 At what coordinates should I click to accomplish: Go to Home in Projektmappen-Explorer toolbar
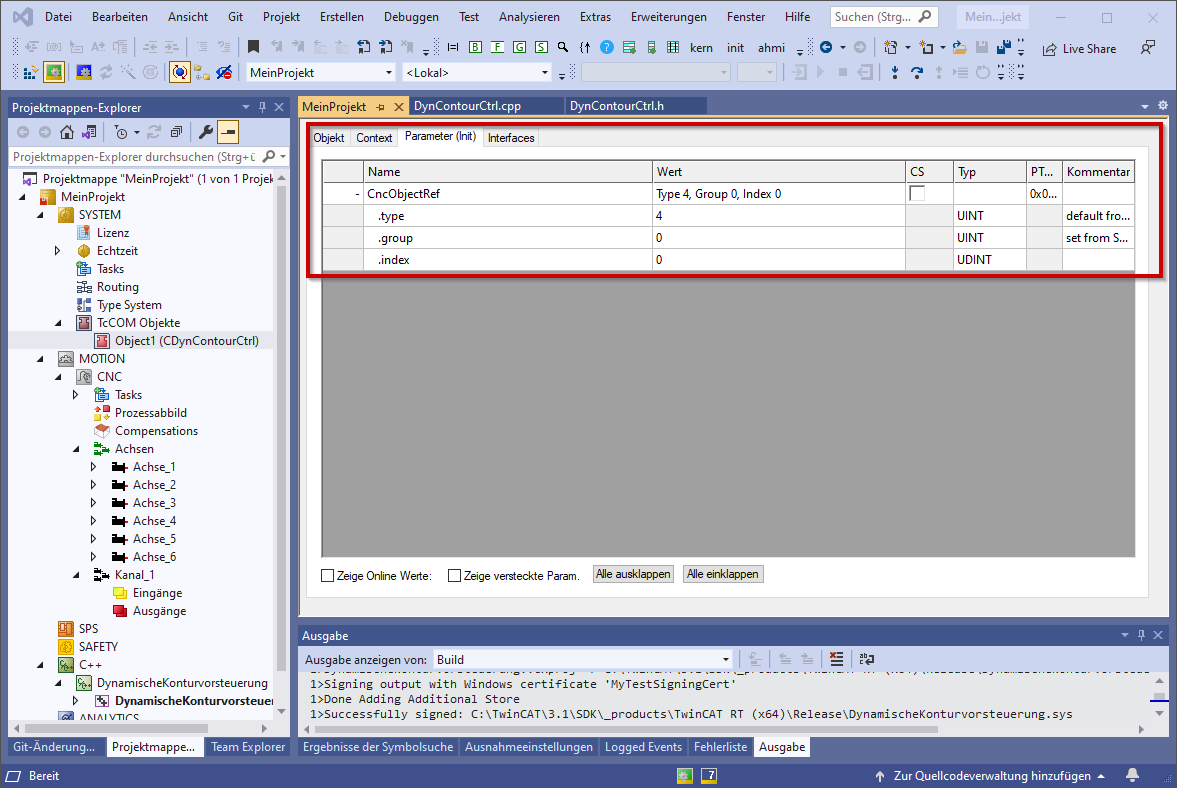point(67,132)
